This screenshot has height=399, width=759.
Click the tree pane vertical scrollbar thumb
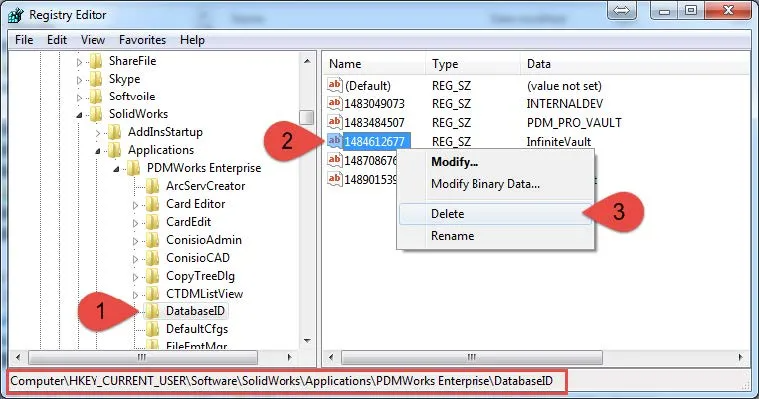tap(306, 117)
